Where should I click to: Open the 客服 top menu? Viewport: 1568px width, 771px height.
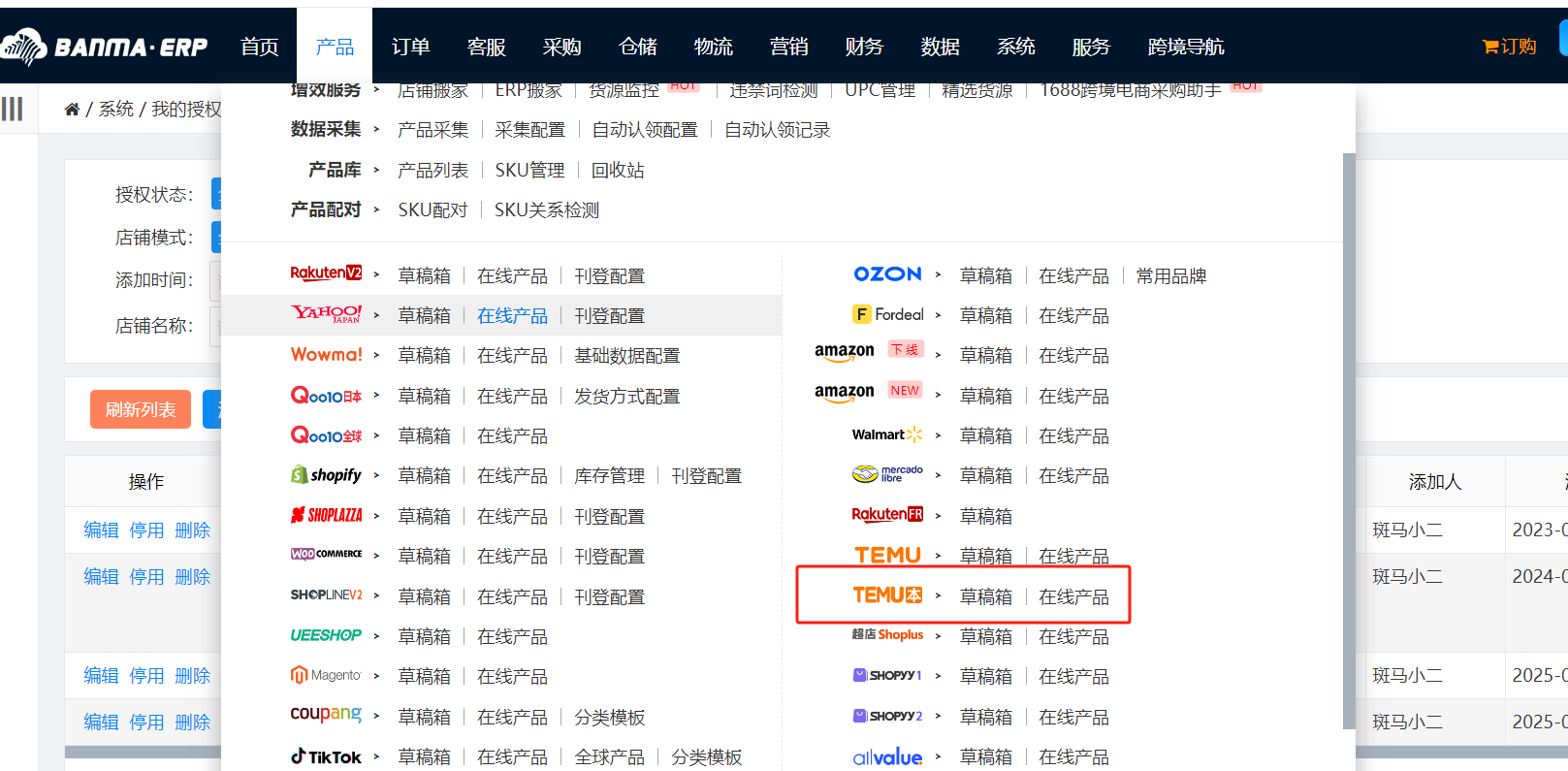[487, 47]
